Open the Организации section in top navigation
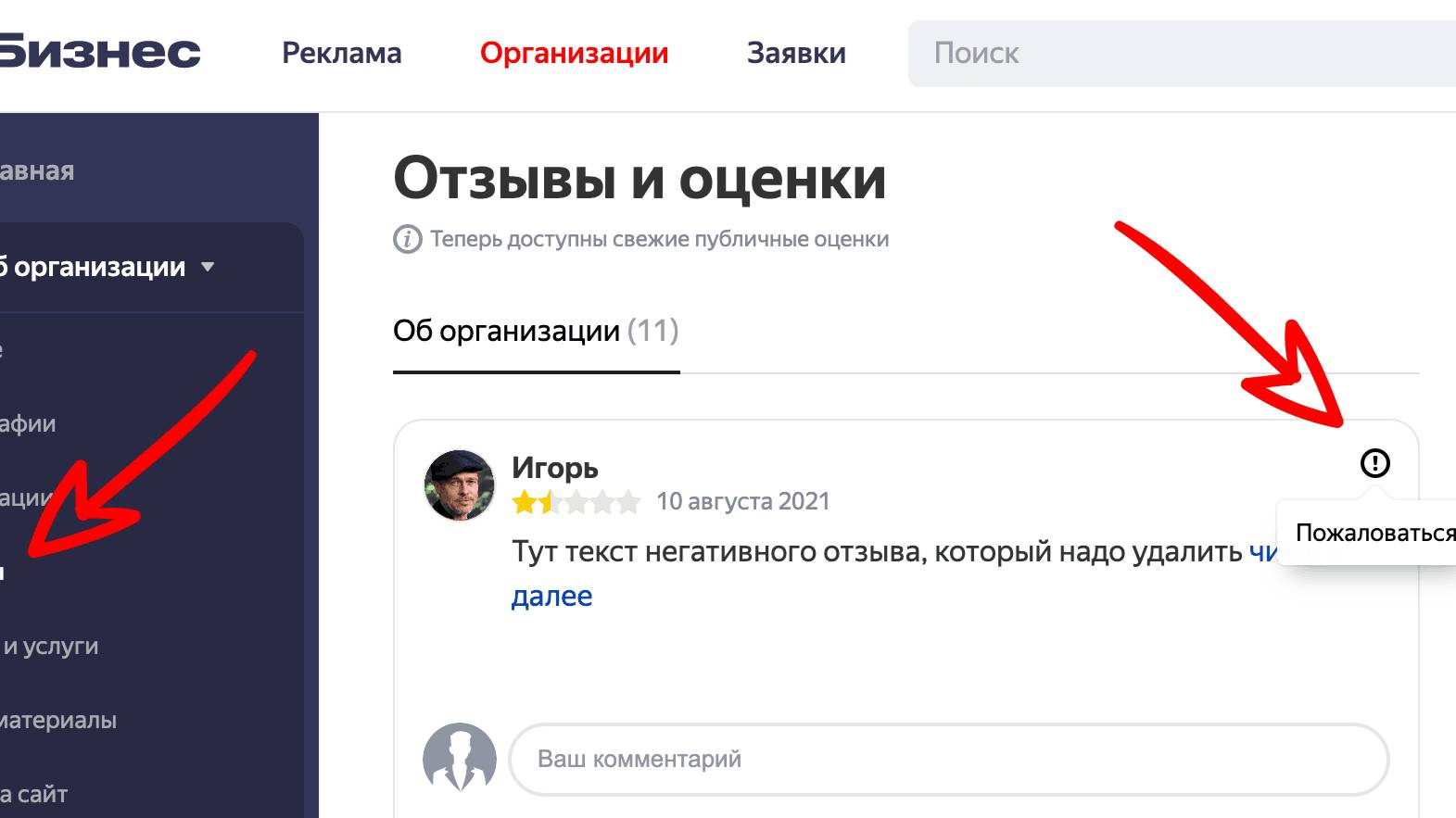This screenshot has width=1456, height=818. point(574,53)
